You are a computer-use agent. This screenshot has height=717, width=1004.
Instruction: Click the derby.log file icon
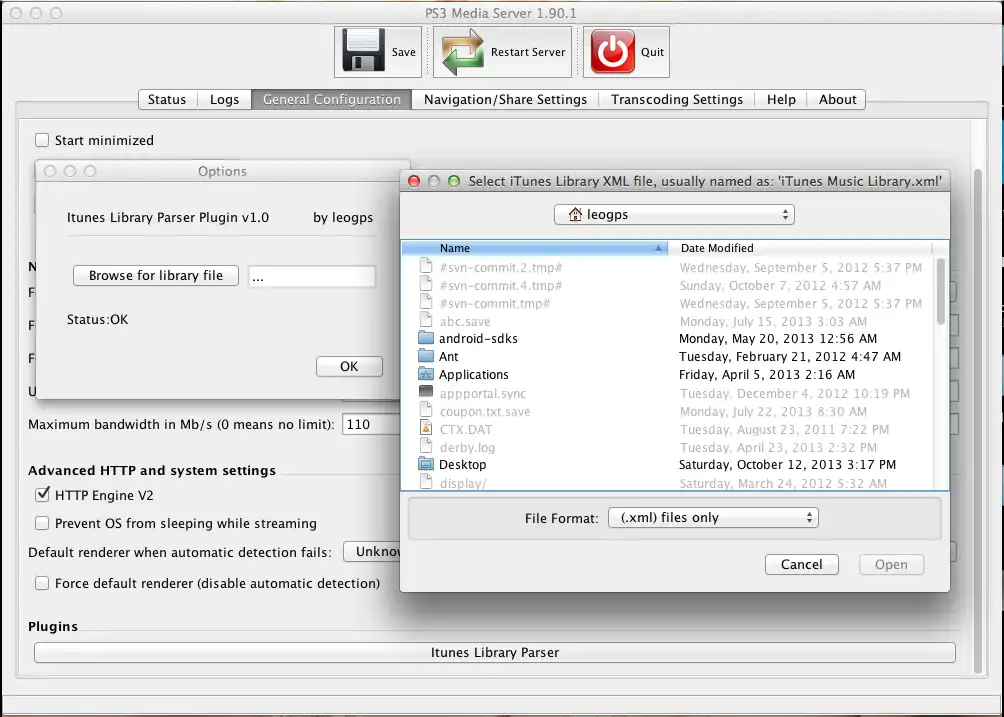(426, 446)
